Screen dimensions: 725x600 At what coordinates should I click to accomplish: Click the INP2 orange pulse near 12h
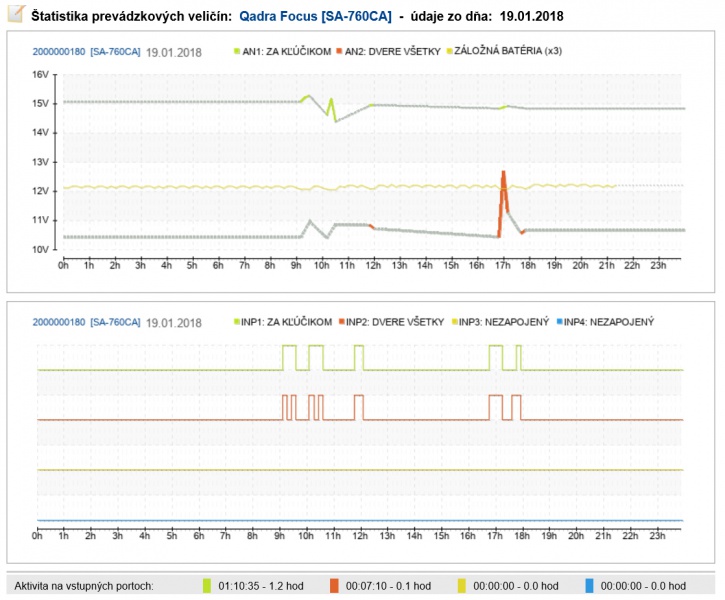tap(359, 407)
